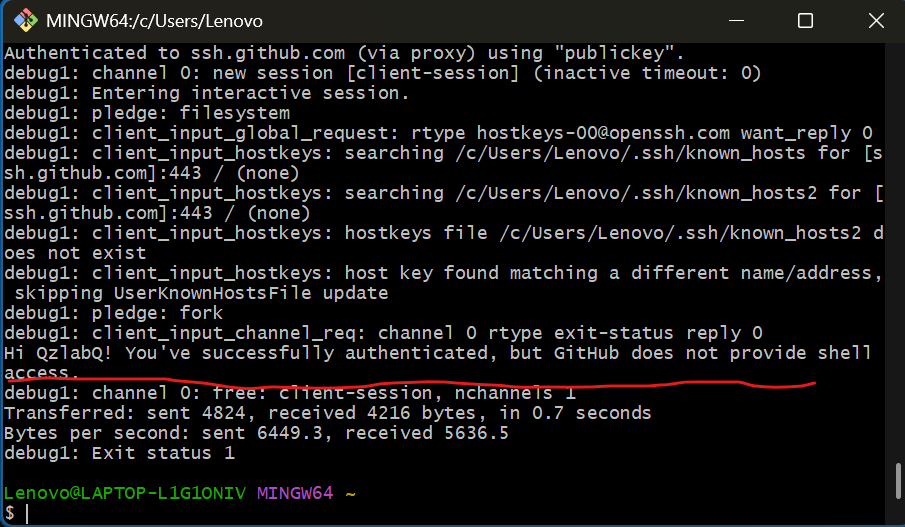Minimize the MINGW64 terminal window
The image size is (905, 527).
[741, 20]
